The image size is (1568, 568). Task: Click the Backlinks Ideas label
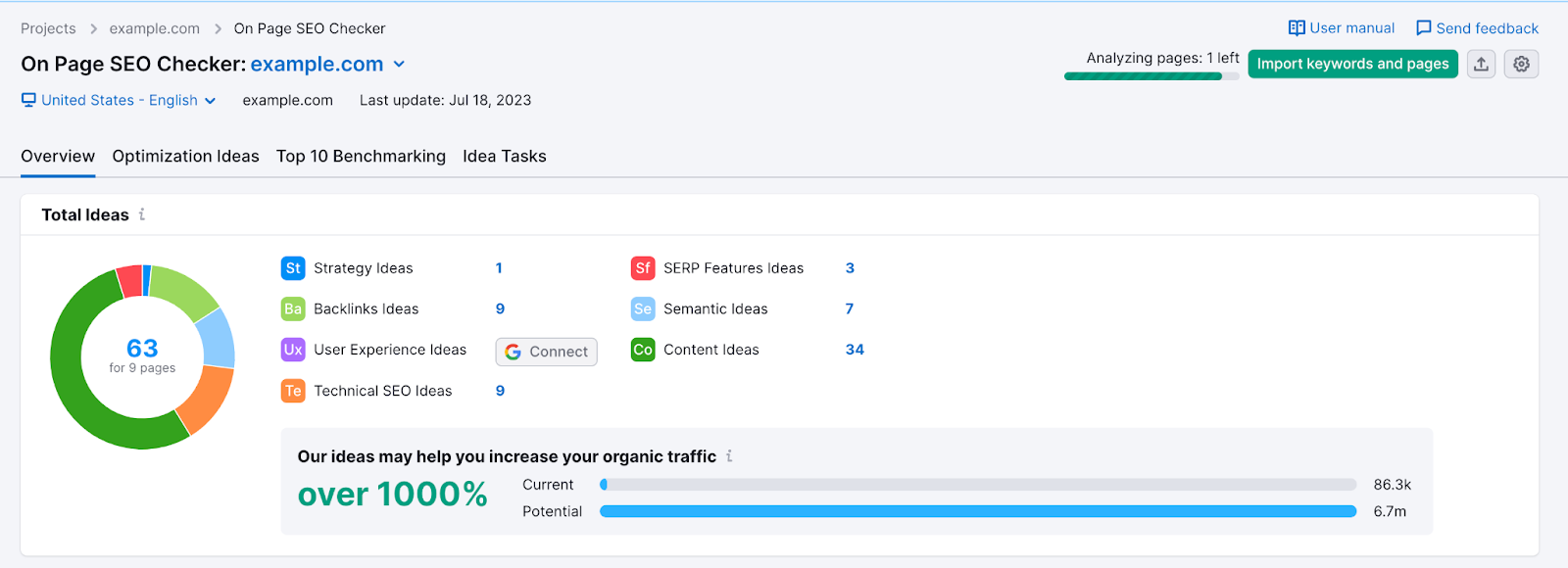(367, 309)
